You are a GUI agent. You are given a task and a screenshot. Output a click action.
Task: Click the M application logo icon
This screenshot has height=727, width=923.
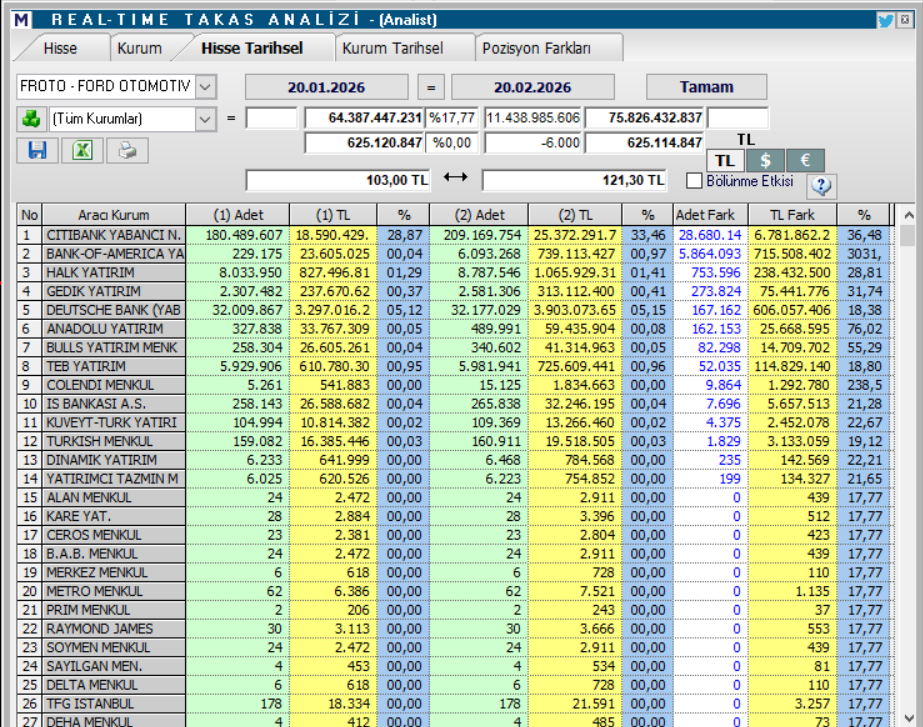click(x=23, y=20)
